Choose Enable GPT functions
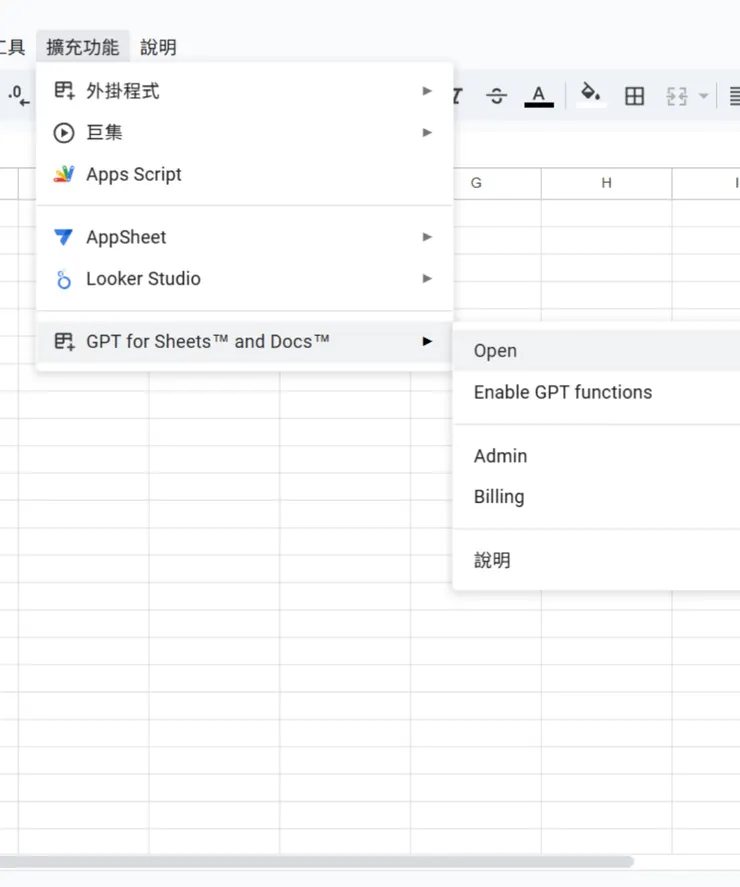The width and height of the screenshot is (740, 887). [596, 392]
